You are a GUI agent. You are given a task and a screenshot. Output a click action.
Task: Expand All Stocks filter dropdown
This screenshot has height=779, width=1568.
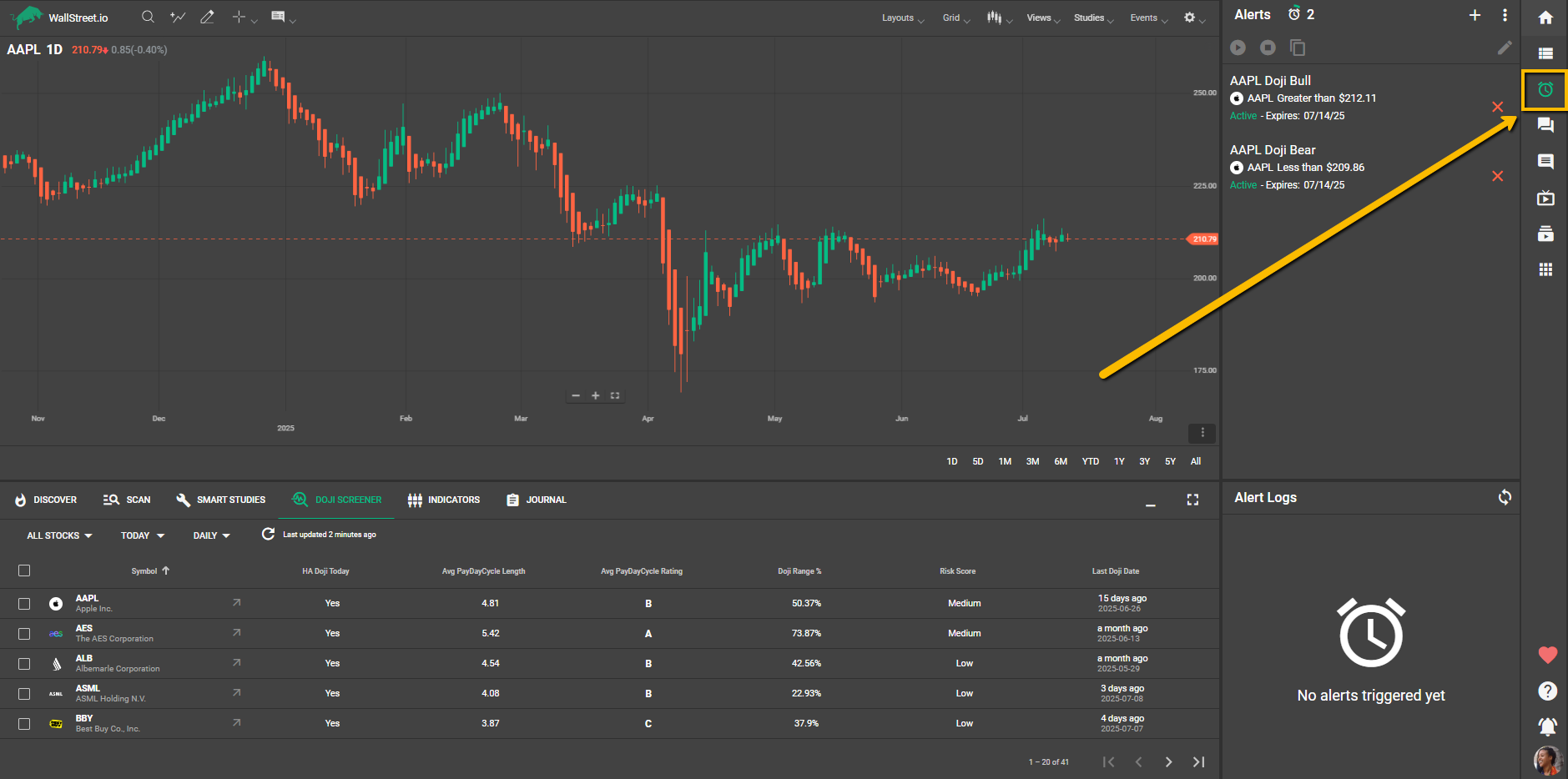coord(59,535)
